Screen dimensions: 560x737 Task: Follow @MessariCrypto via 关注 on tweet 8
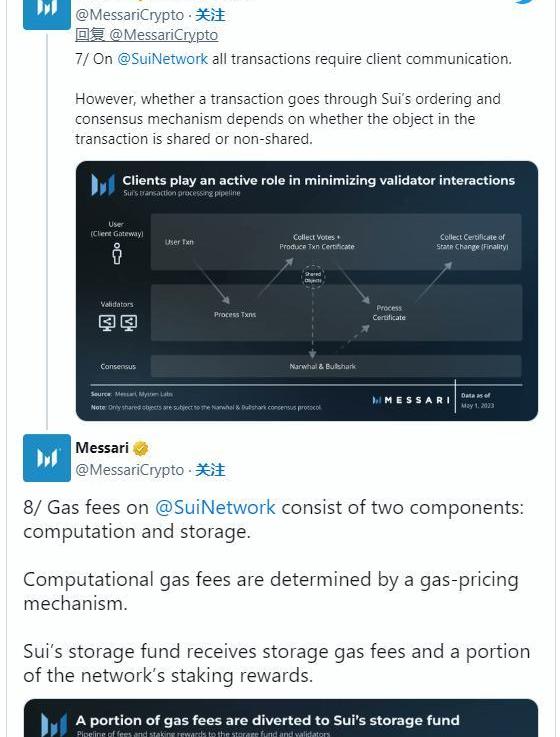pyautogui.click(x=210, y=470)
